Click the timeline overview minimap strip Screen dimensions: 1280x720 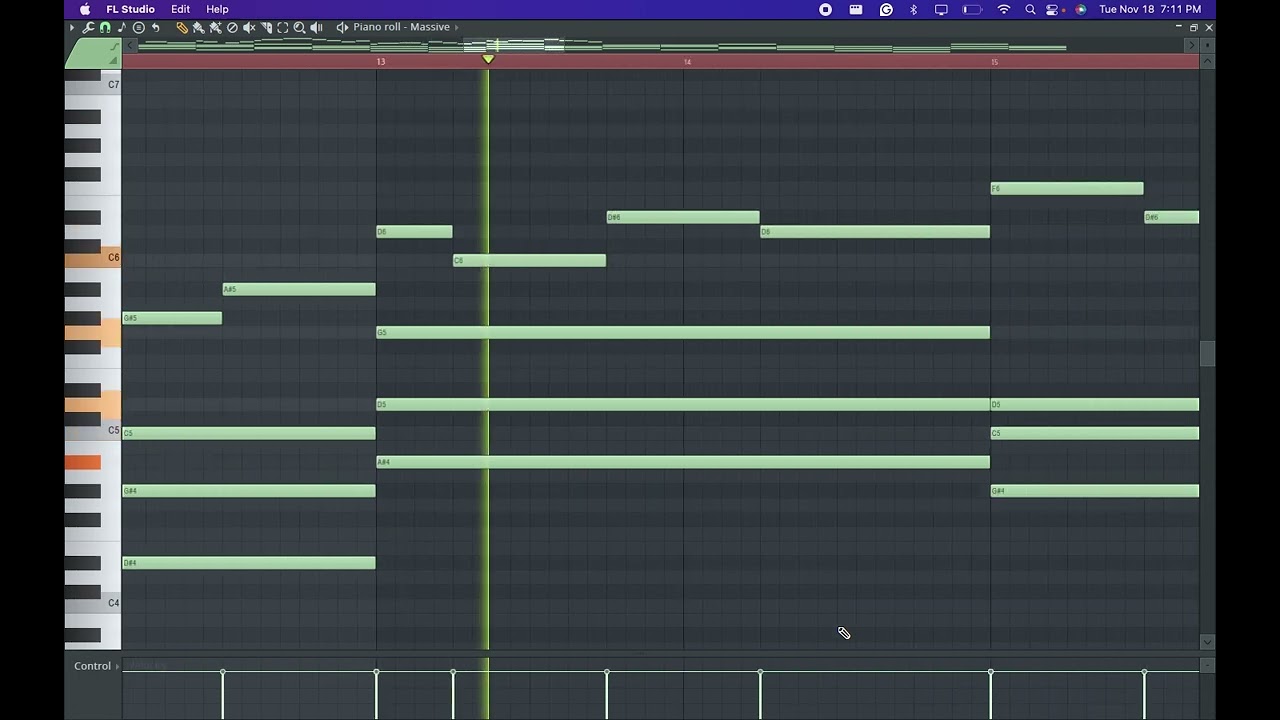pyautogui.click(x=660, y=45)
